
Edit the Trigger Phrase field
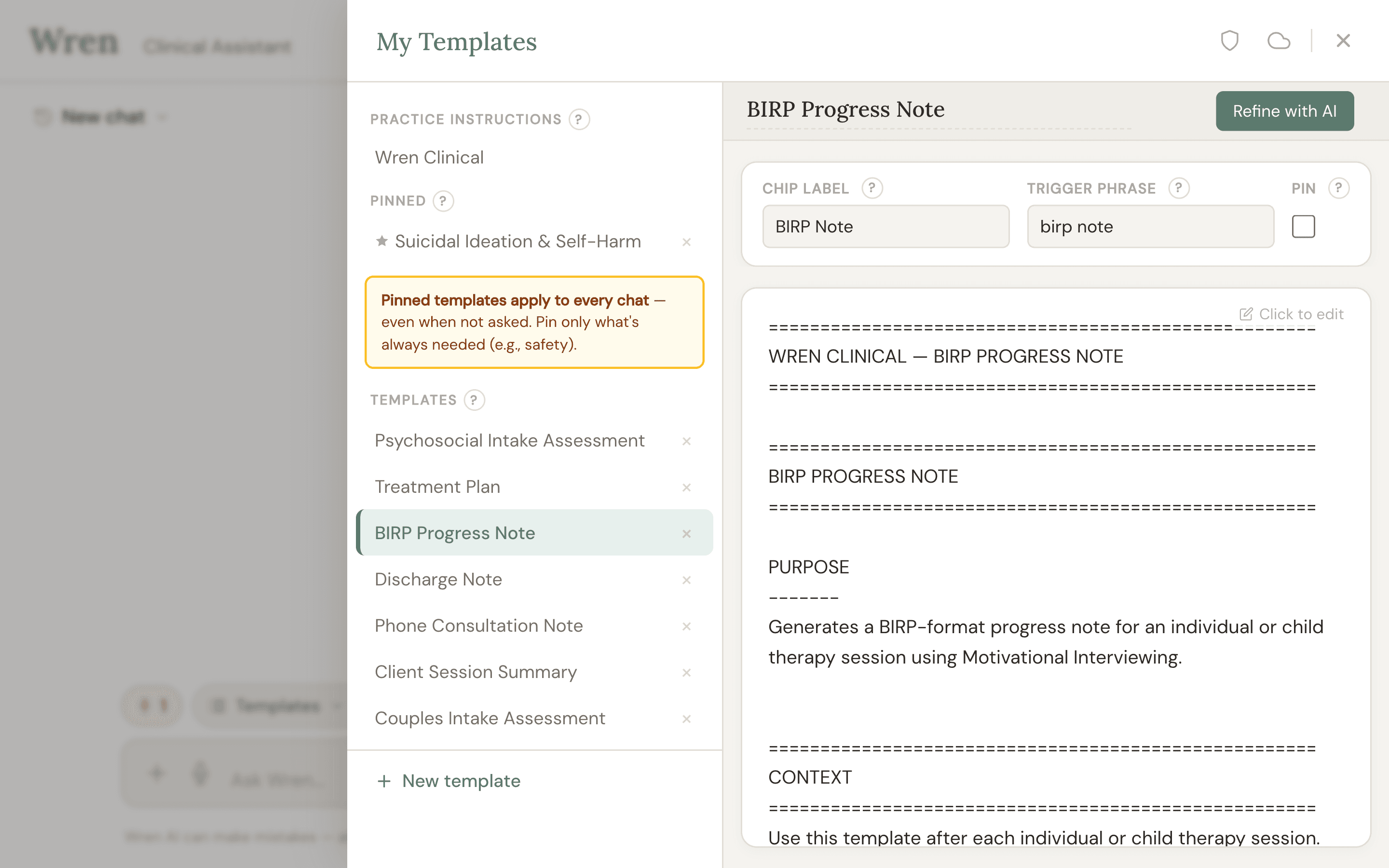(x=1150, y=226)
